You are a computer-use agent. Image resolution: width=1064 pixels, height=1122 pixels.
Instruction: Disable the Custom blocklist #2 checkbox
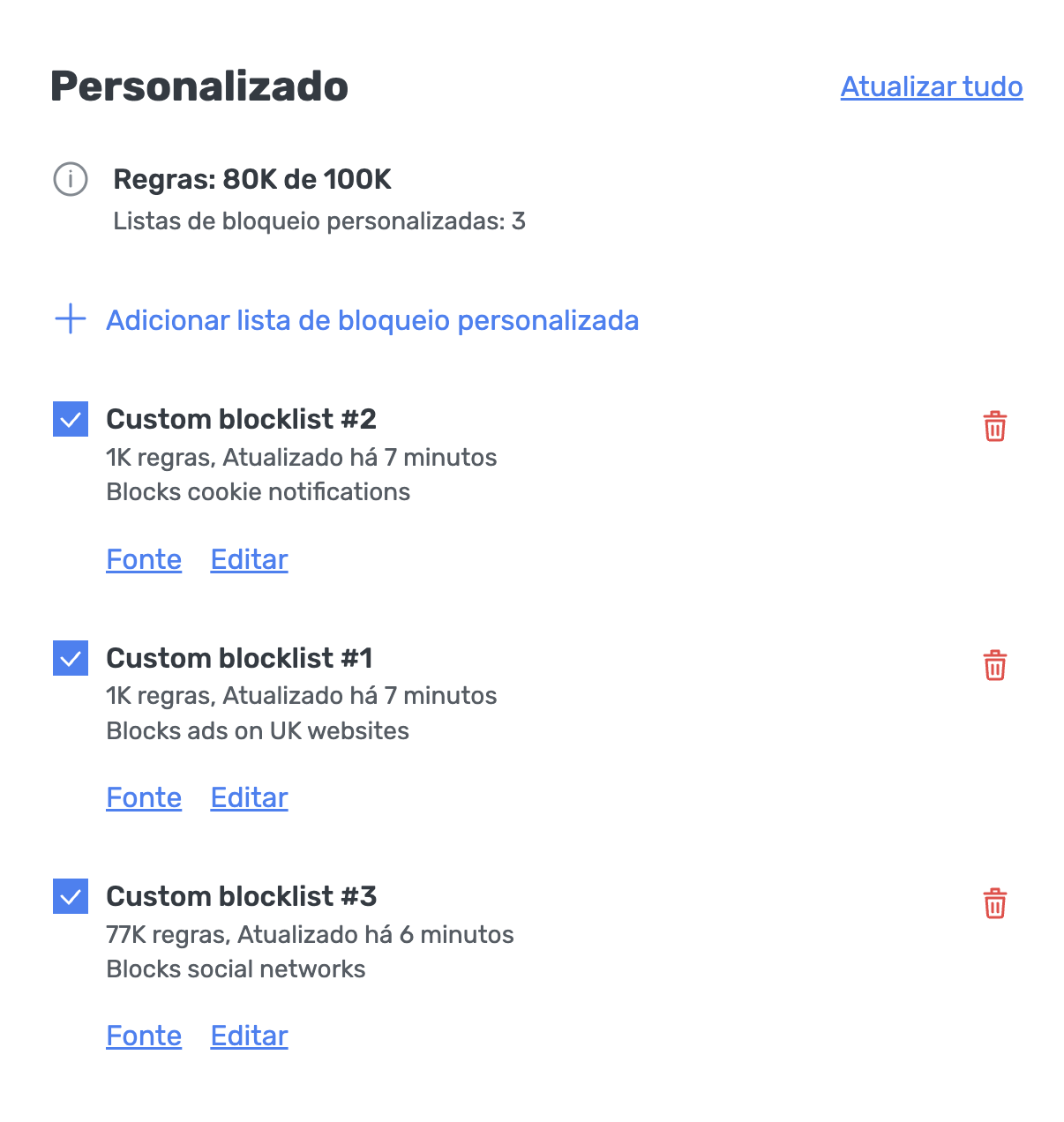[x=70, y=419]
